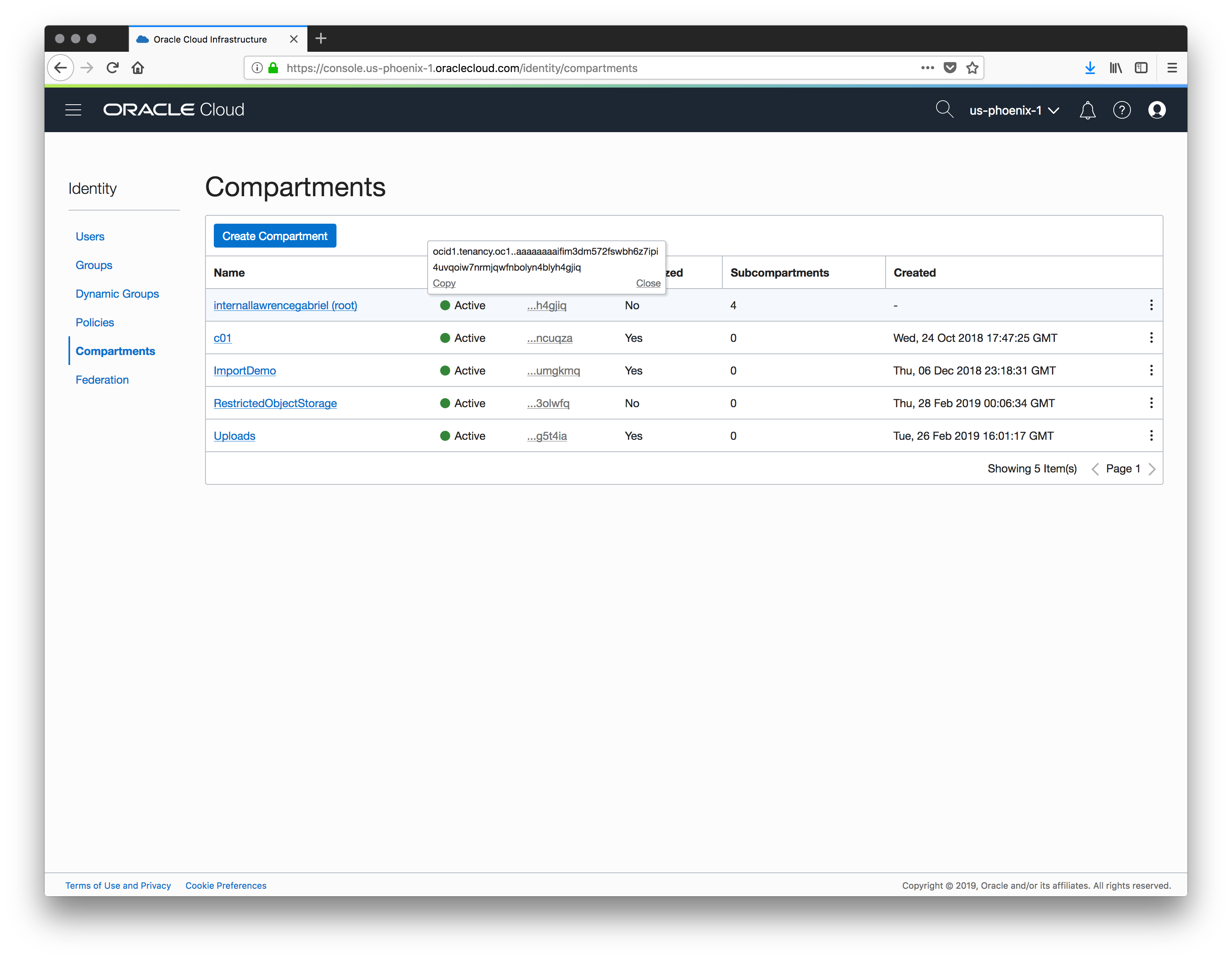Open actions menu for RestrictedObjectStorage row

coord(1151,403)
